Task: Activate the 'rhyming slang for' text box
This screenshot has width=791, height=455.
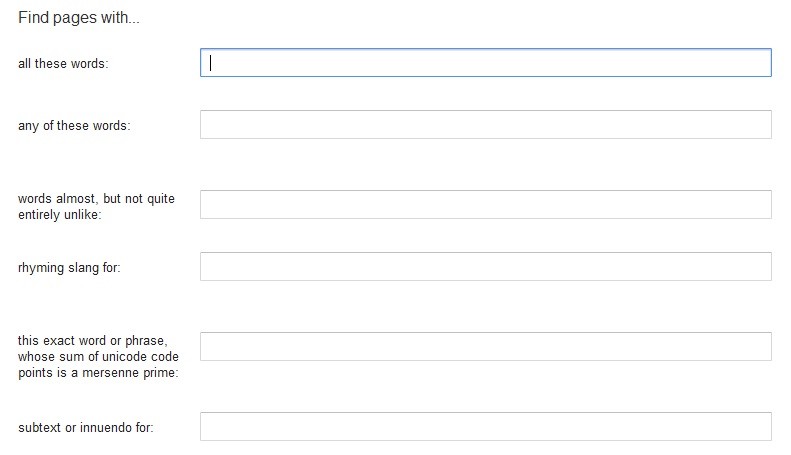Action: point(485,267)
